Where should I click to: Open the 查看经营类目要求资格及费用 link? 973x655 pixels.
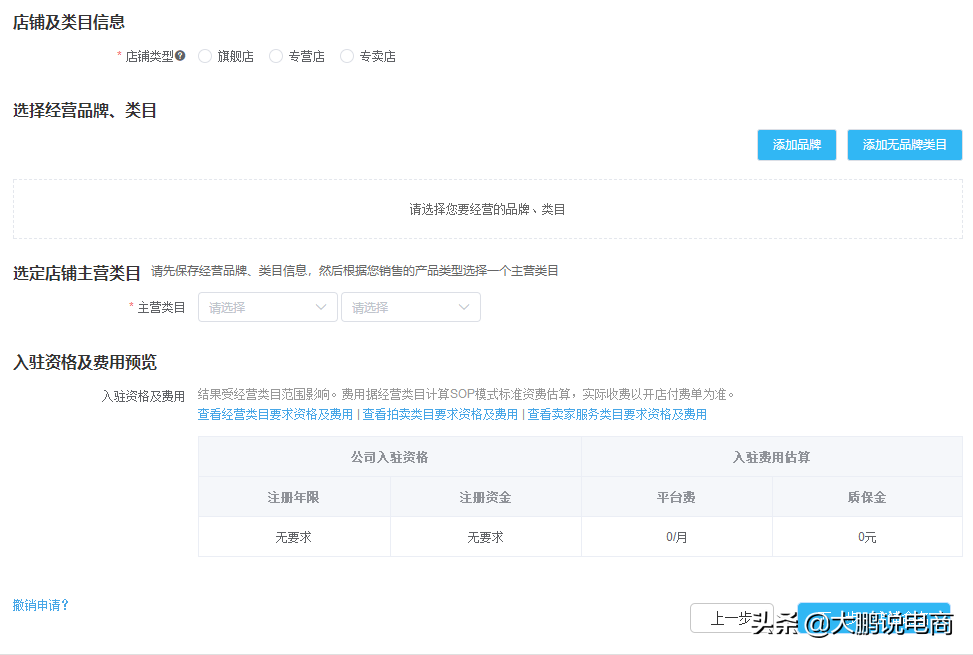[275, 414]
